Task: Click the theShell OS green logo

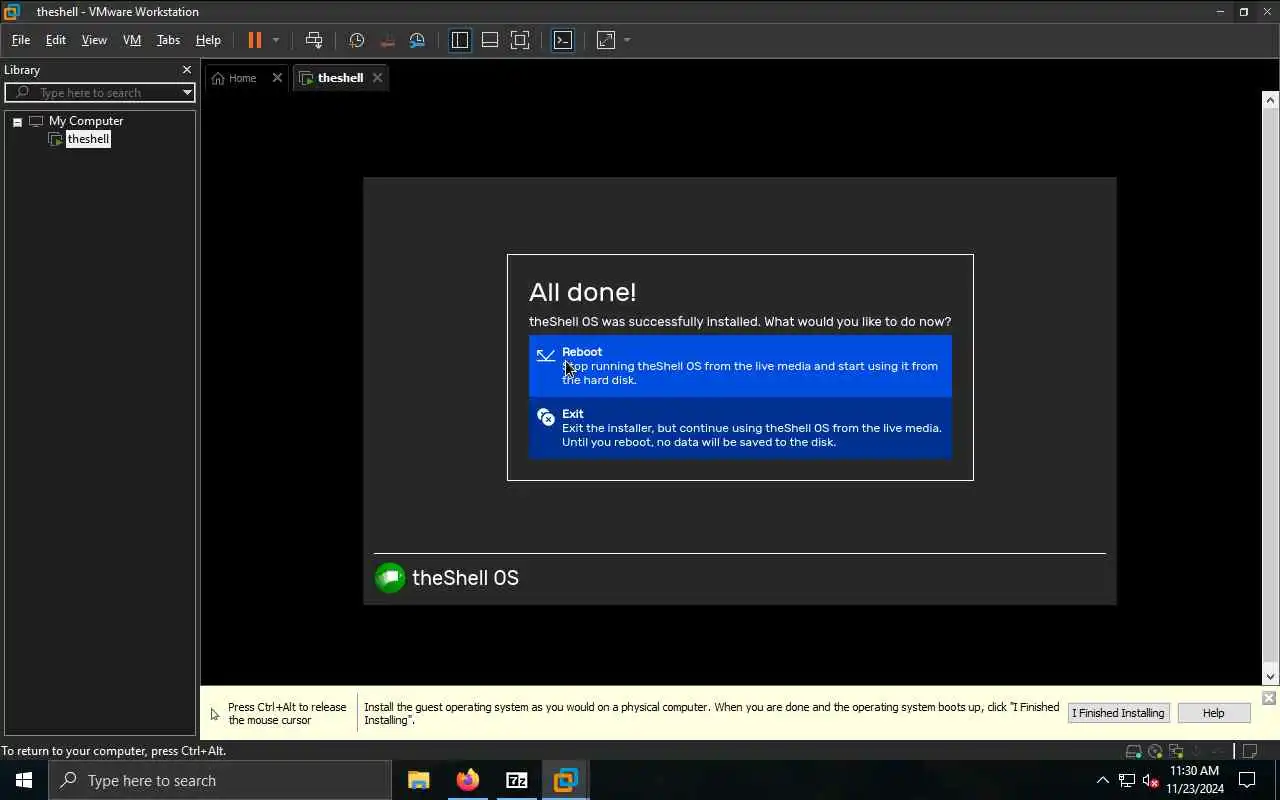Action: pos(390,578)
